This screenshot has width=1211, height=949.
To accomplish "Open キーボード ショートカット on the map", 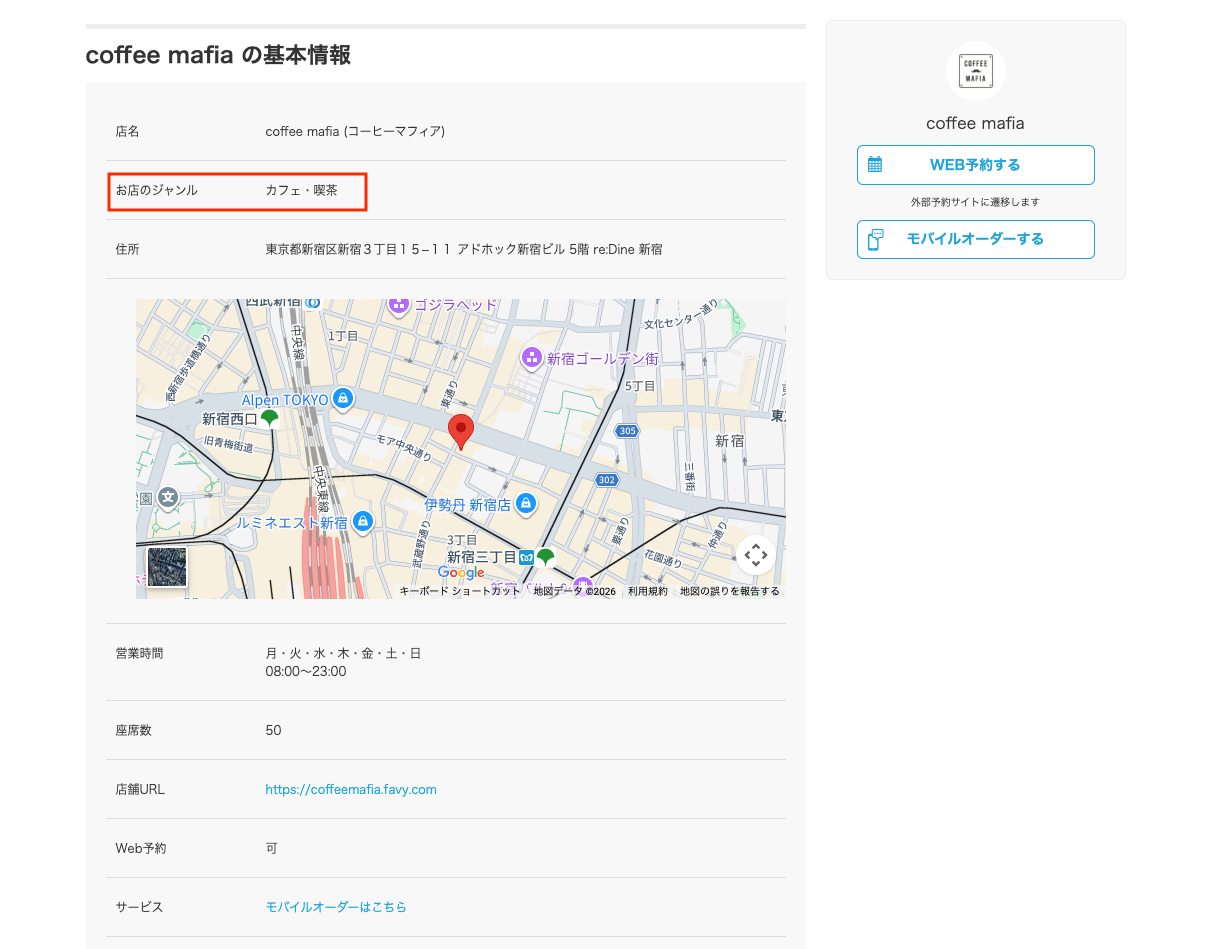I will pos(460,591).
